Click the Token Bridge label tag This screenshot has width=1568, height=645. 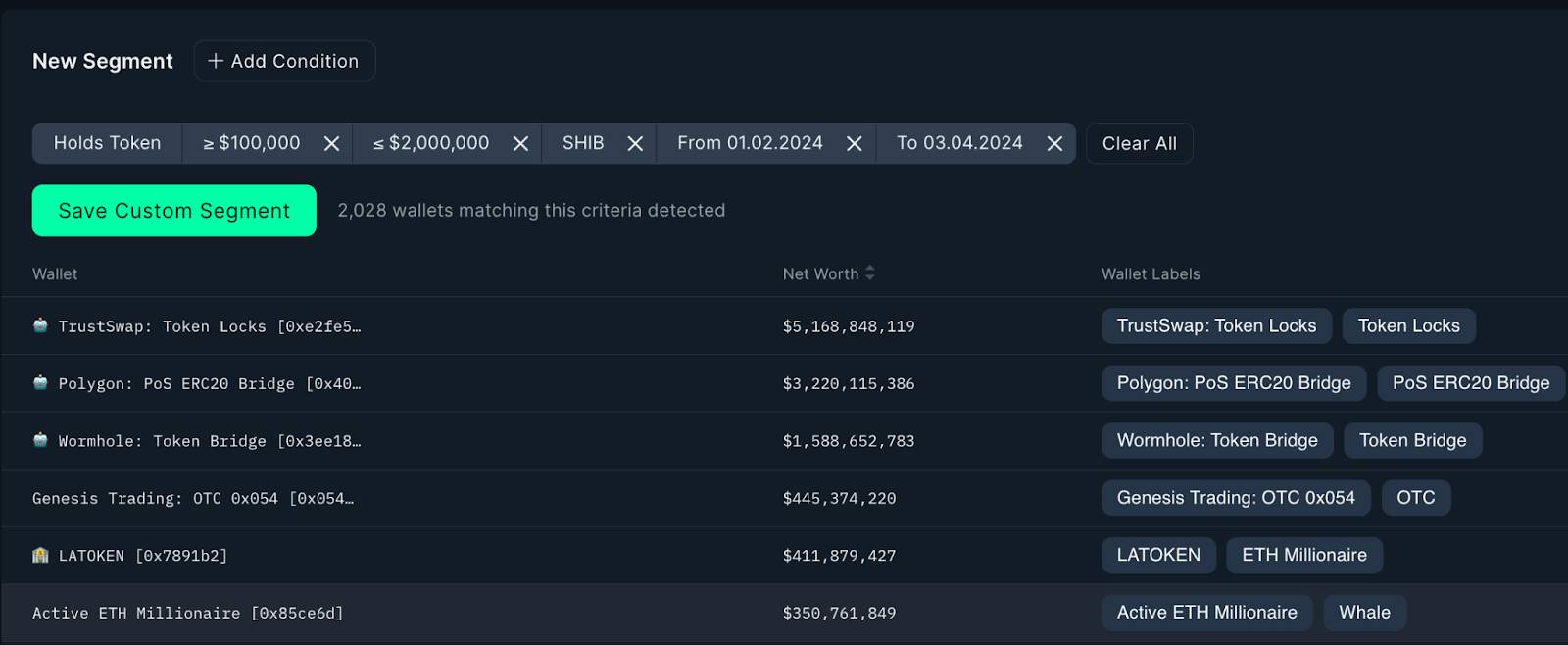1412,440
